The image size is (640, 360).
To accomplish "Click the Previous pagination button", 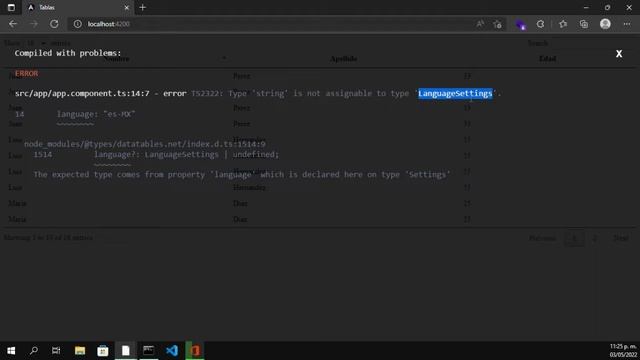I will click(x=542, y=238).
